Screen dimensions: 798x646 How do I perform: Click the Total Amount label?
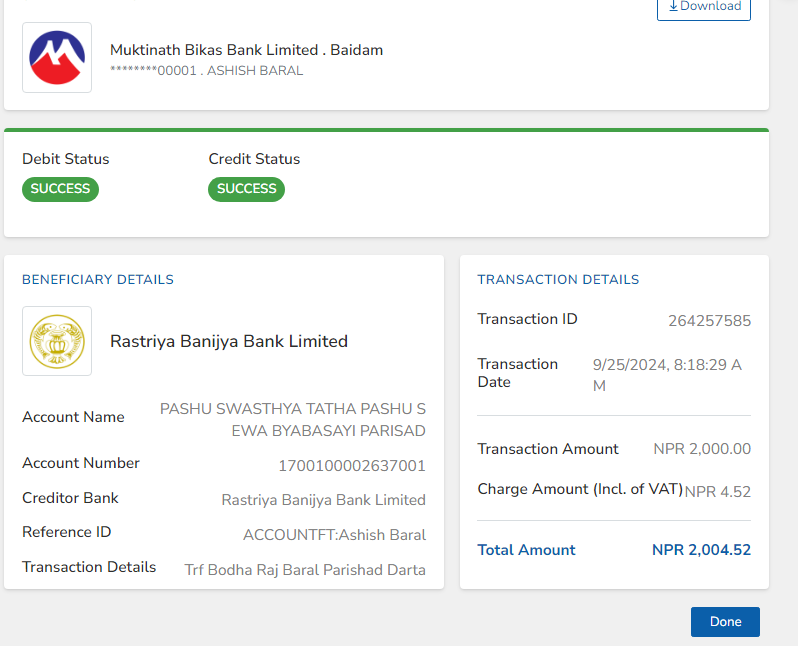point(526,550)
